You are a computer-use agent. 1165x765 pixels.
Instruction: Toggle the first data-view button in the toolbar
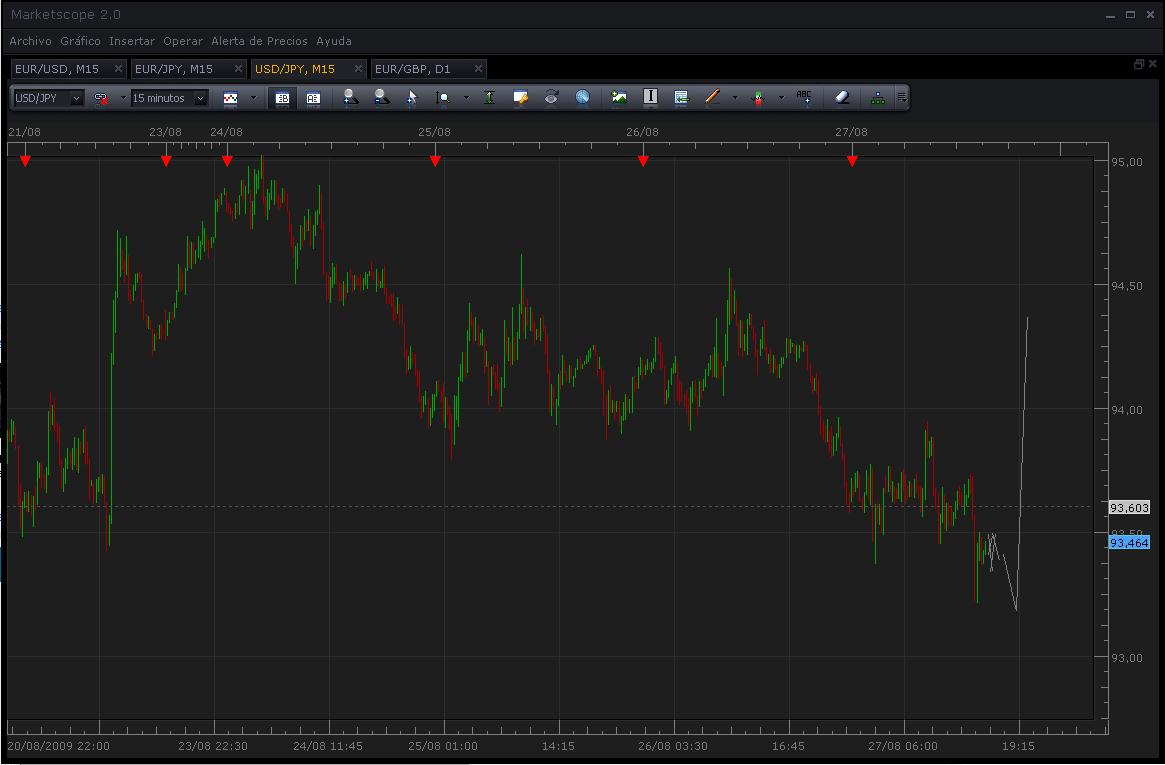(x=282, y=98)
